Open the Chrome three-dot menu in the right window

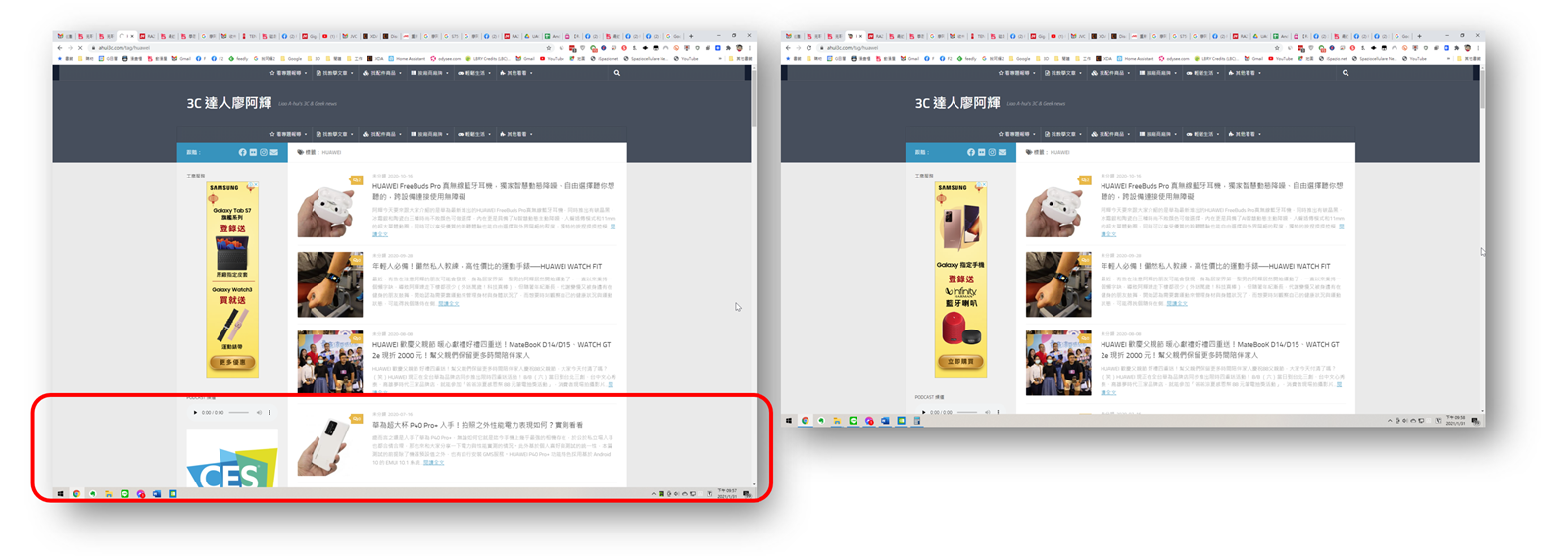coord(1478,47)
